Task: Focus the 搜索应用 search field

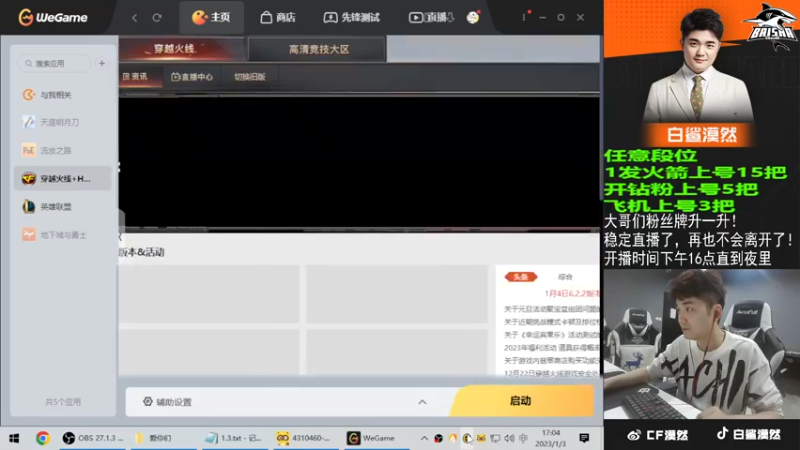Action: [55, 63]
